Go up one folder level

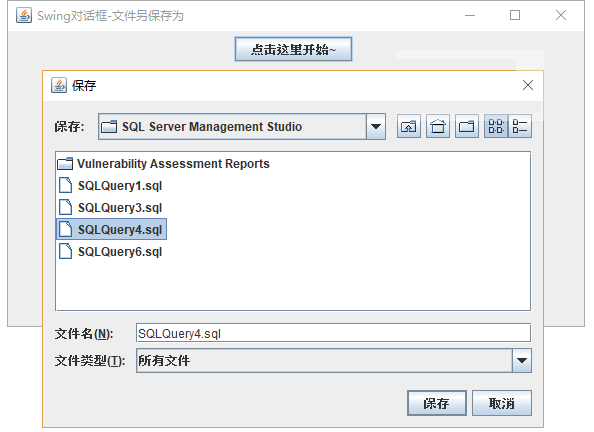pyautogui.click(x=408, y=126)
